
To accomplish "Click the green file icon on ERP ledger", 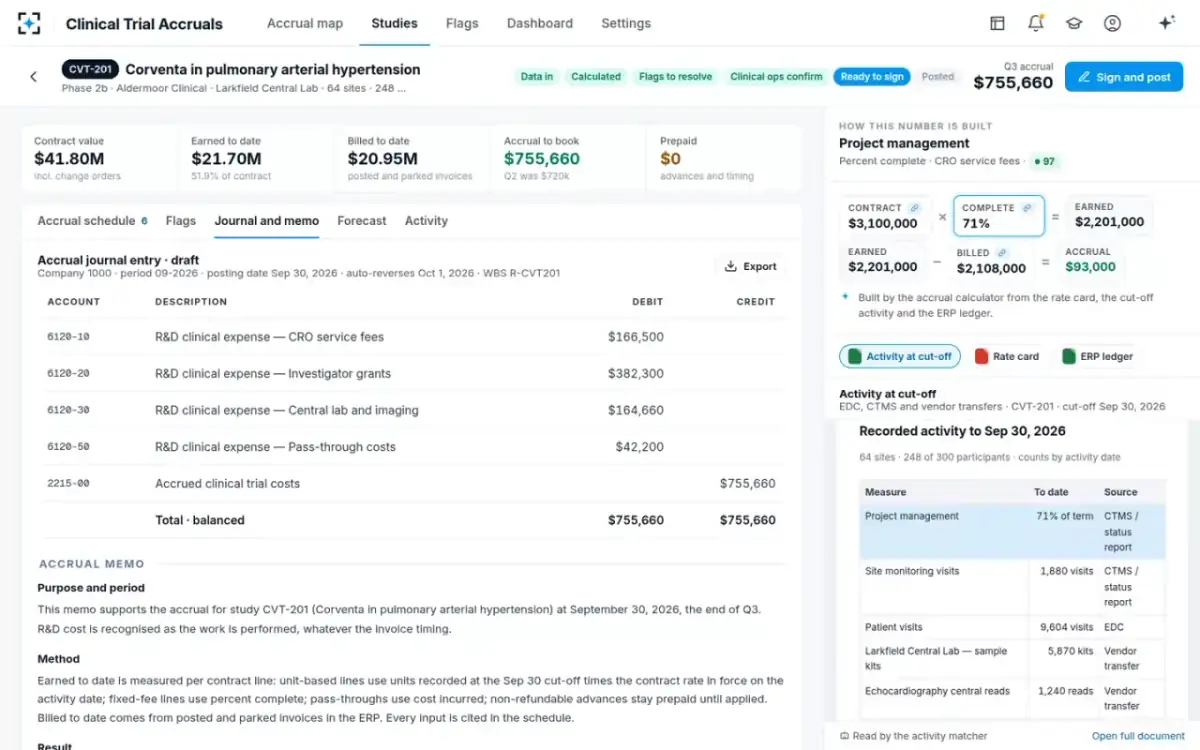I will pyautogui.click(x=1069, y=356).
